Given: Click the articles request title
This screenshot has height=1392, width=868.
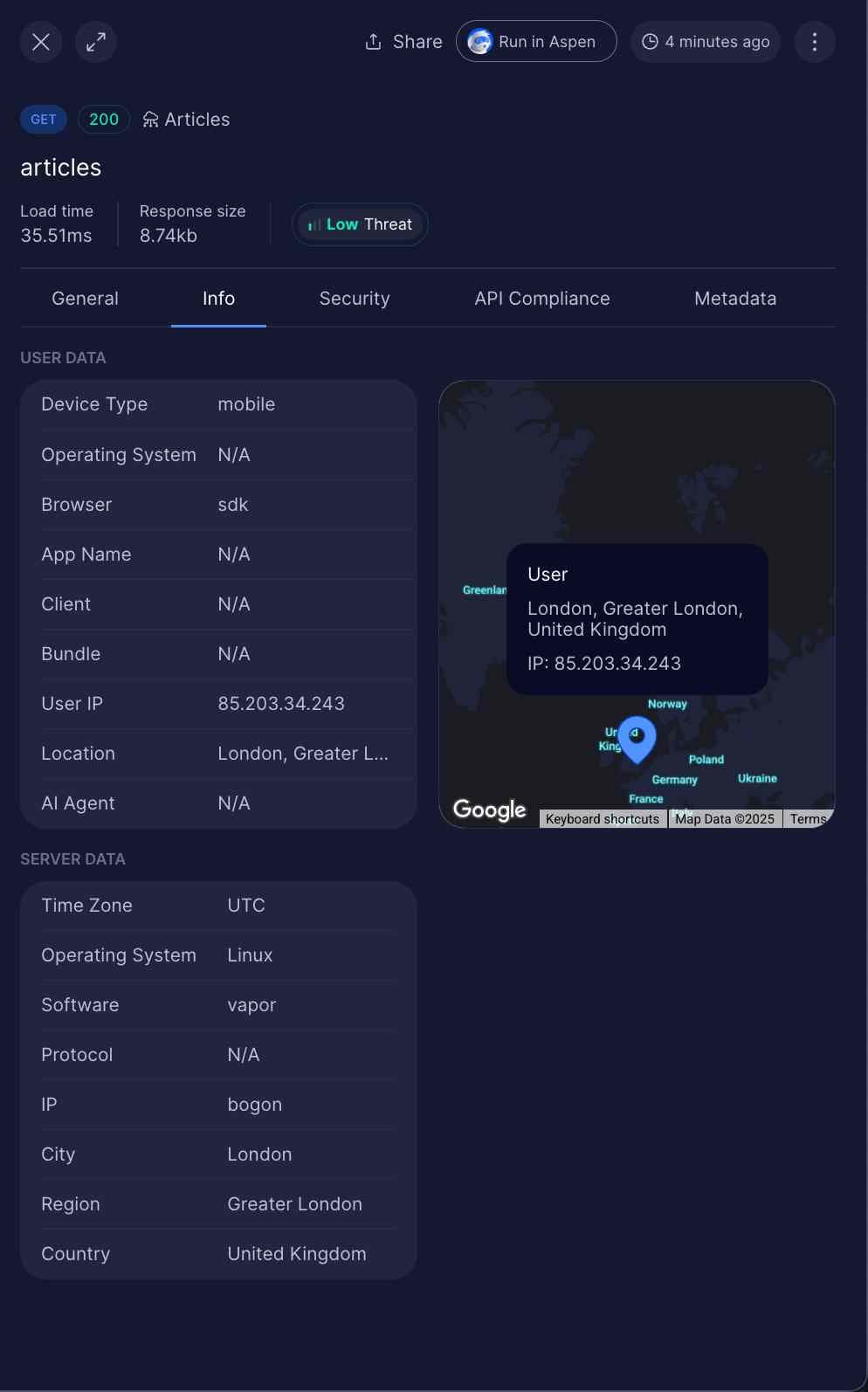Looking at the screenshot, I should point(61,168).
